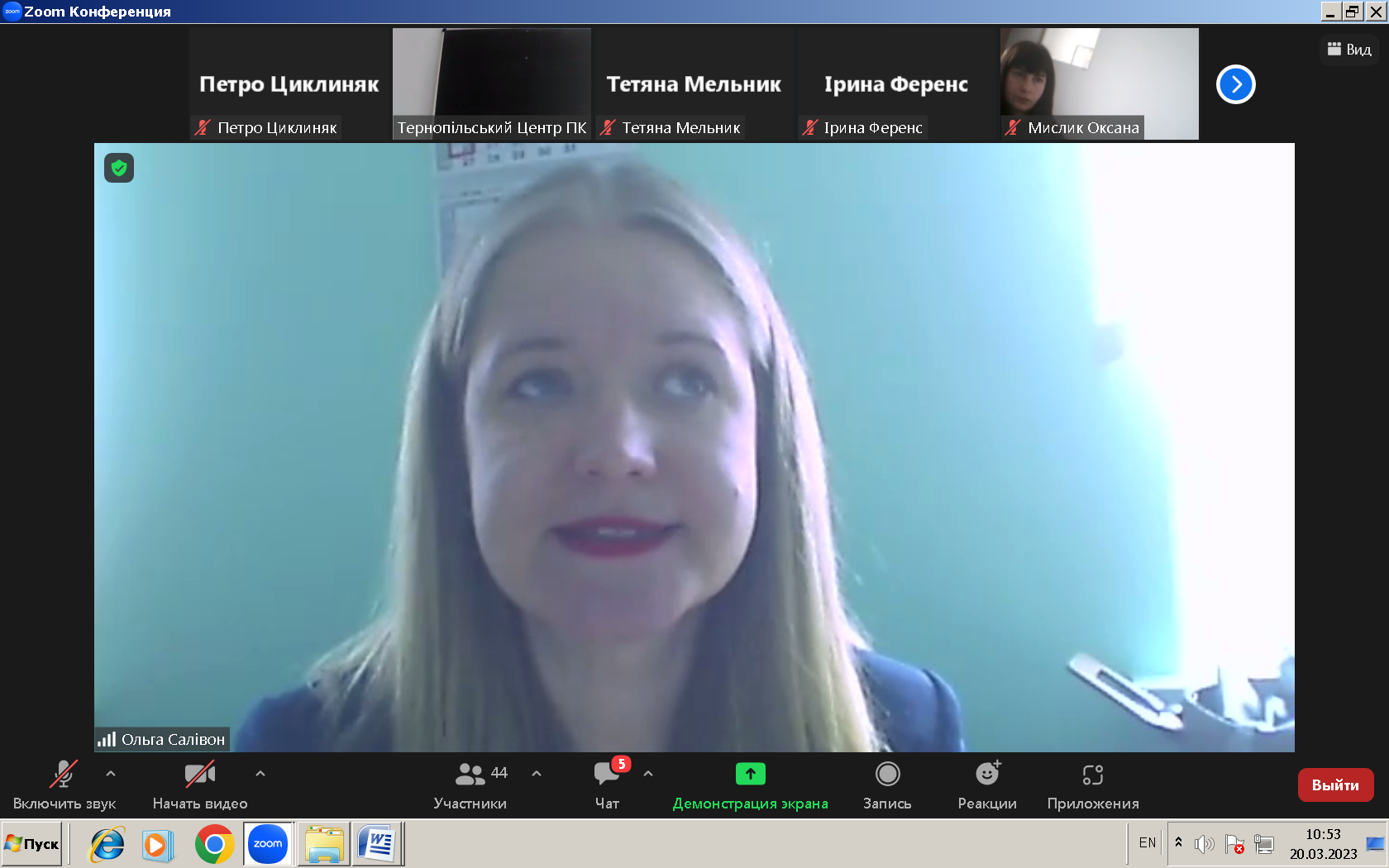This screenshot has width=1389, height=868.
Task: Click unread chat badge showing 5
Action: [622, 764]
